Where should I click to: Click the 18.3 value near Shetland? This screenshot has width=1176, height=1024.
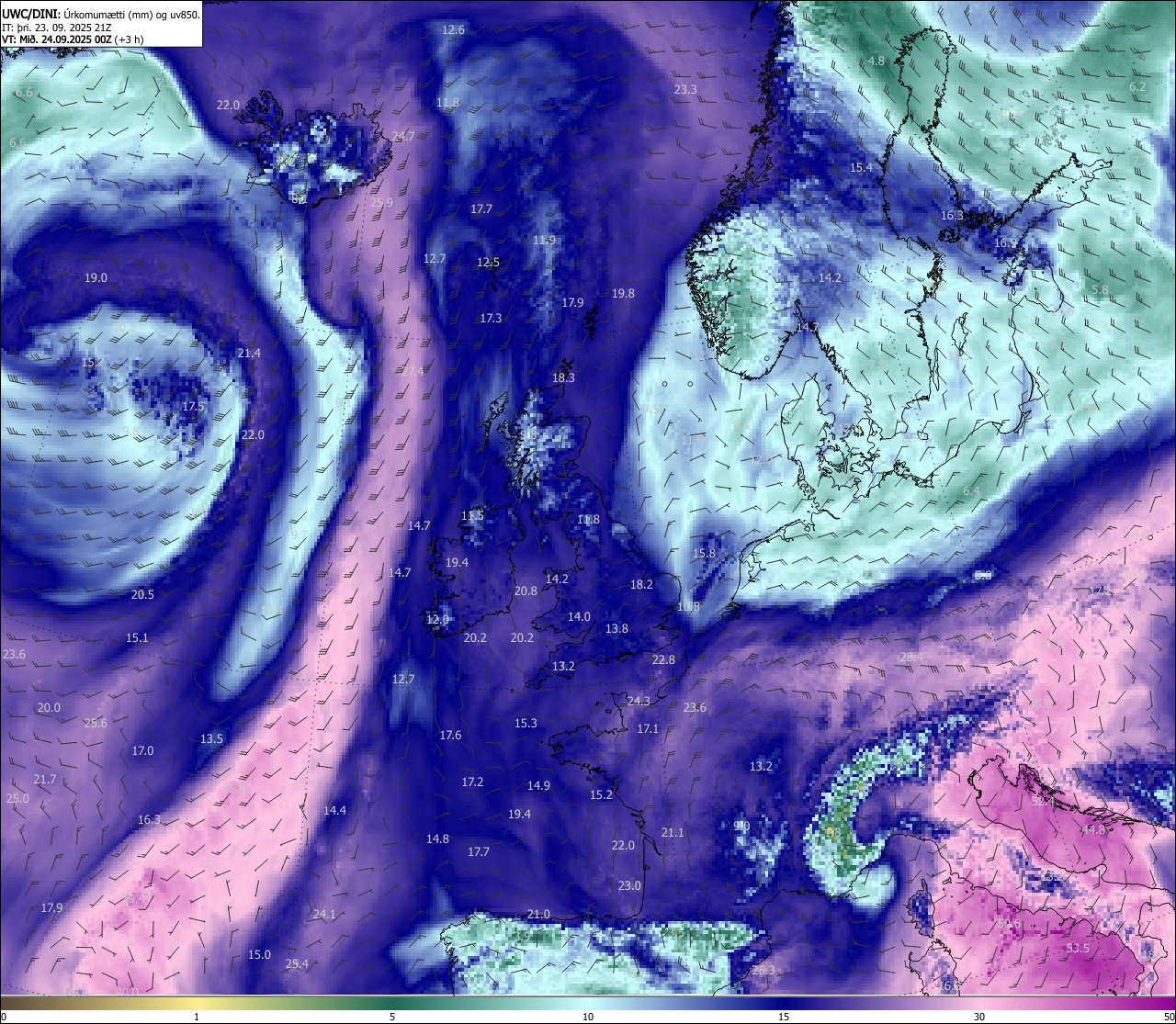(x=563, y=377)
